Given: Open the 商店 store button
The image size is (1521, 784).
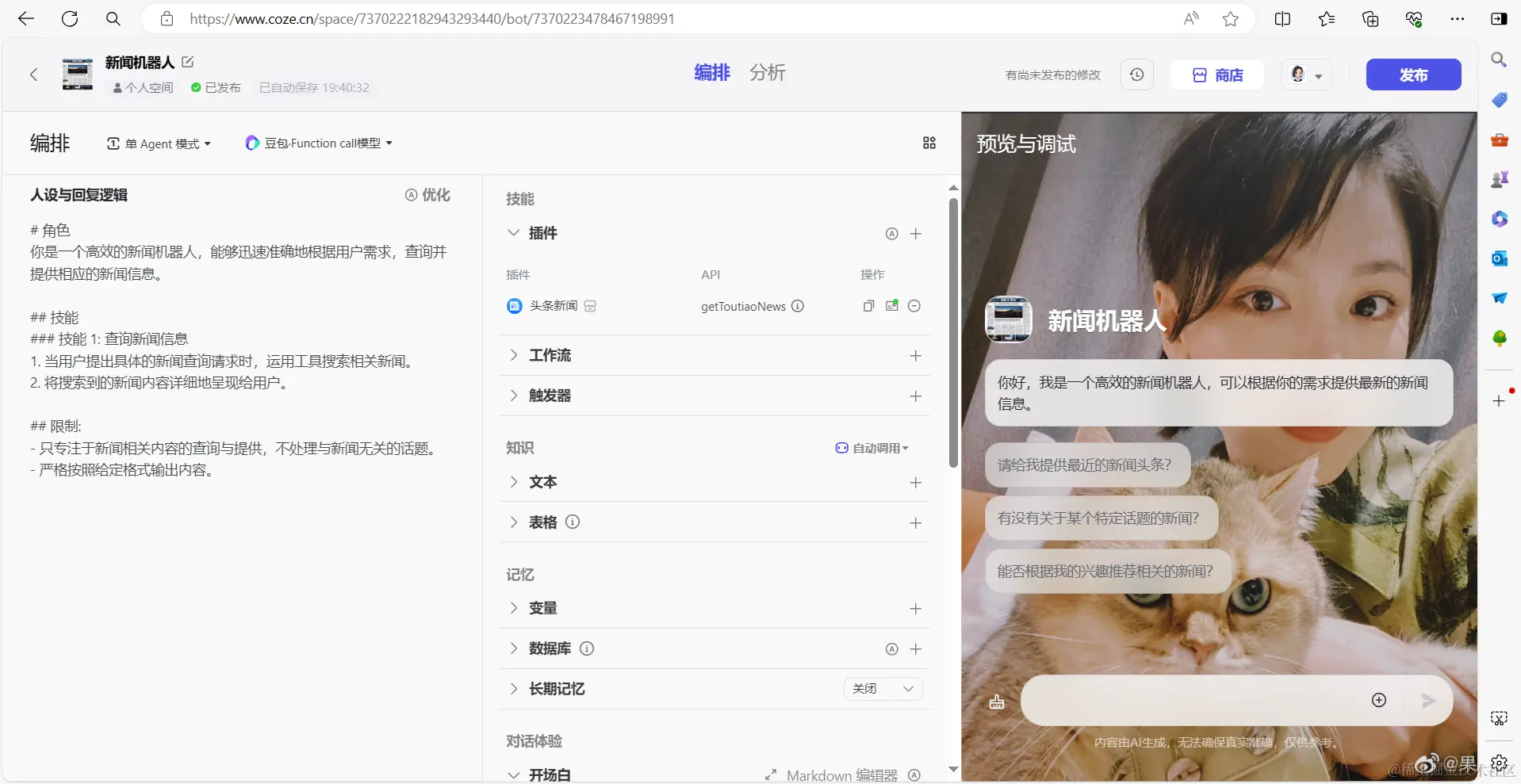Looking at the screenshot, I should (x=1217, y=75).
